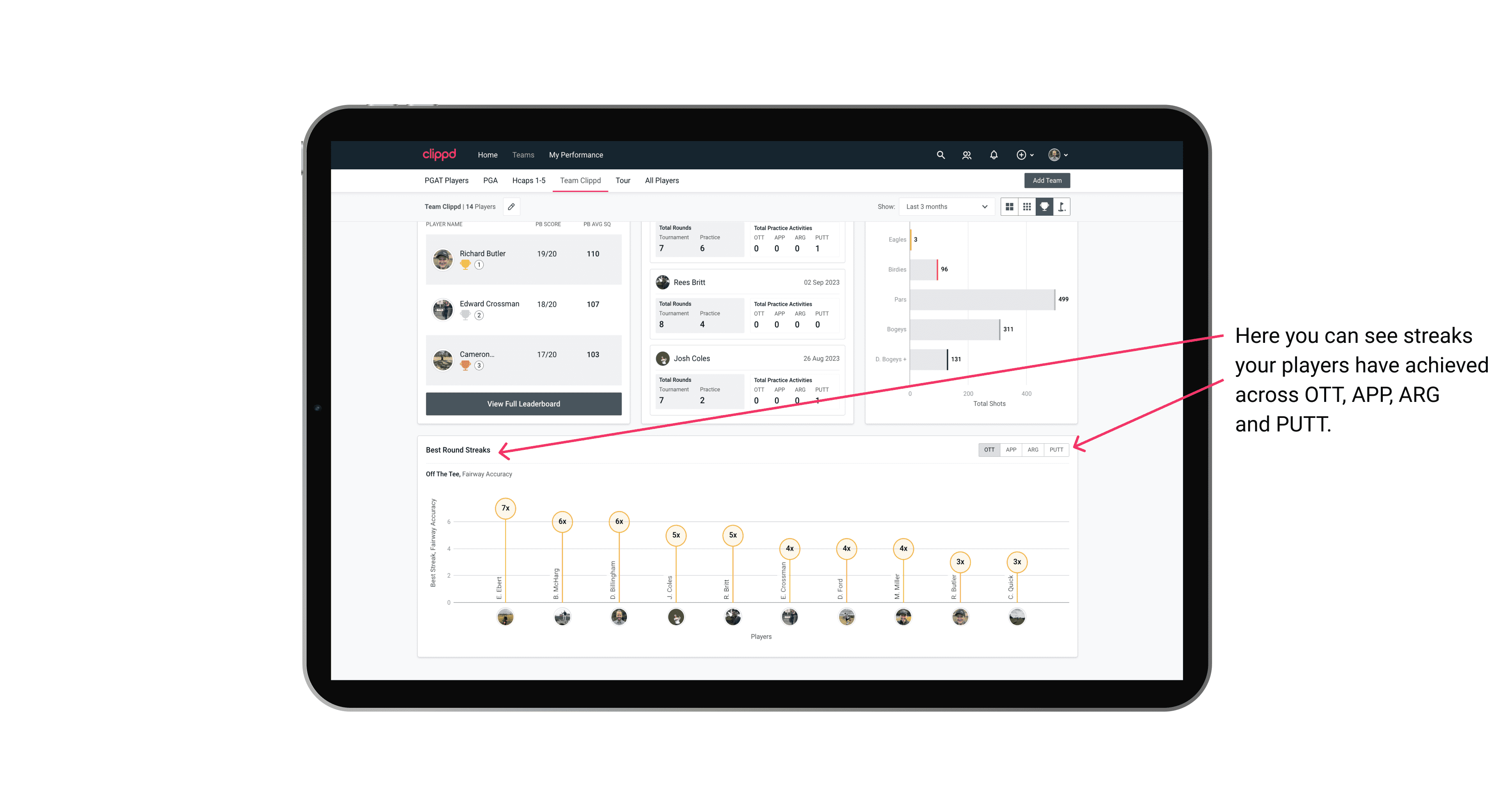The image size is (1510, 812).
Task: Select the APP streak filter button
Action: (1010, 450)
